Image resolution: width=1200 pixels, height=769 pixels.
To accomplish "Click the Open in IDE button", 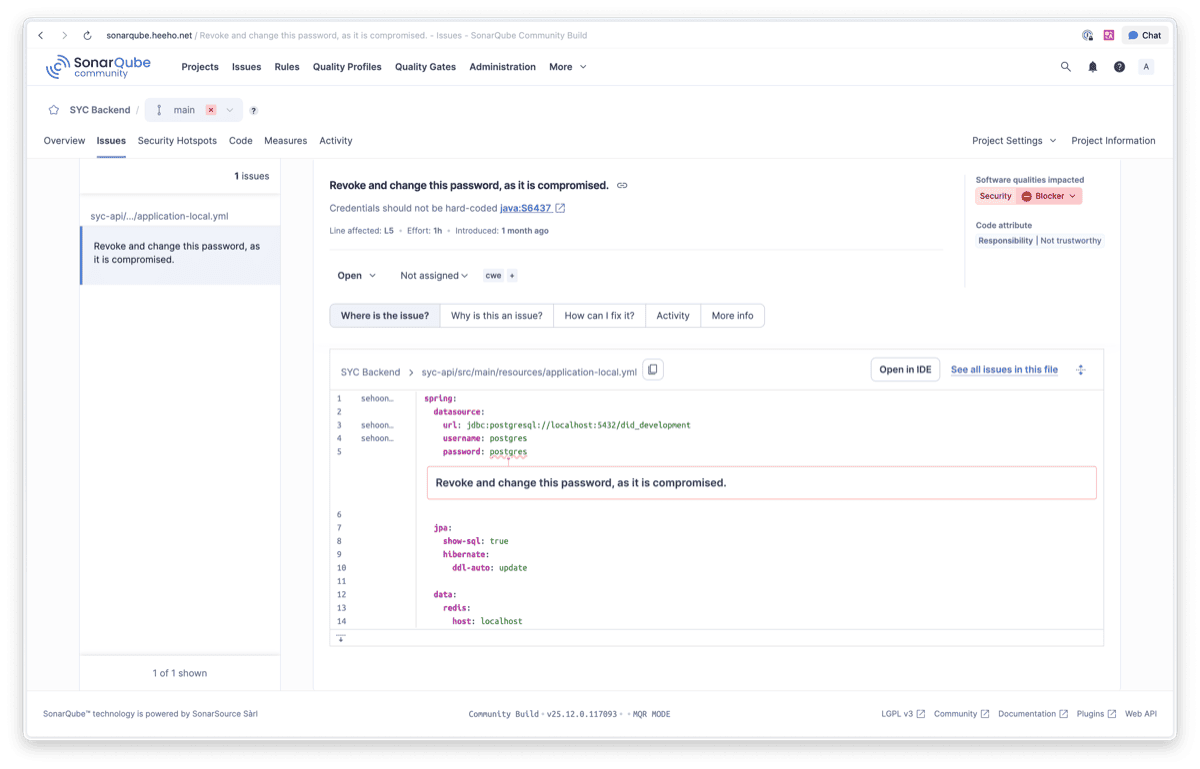I will point(904,369).
